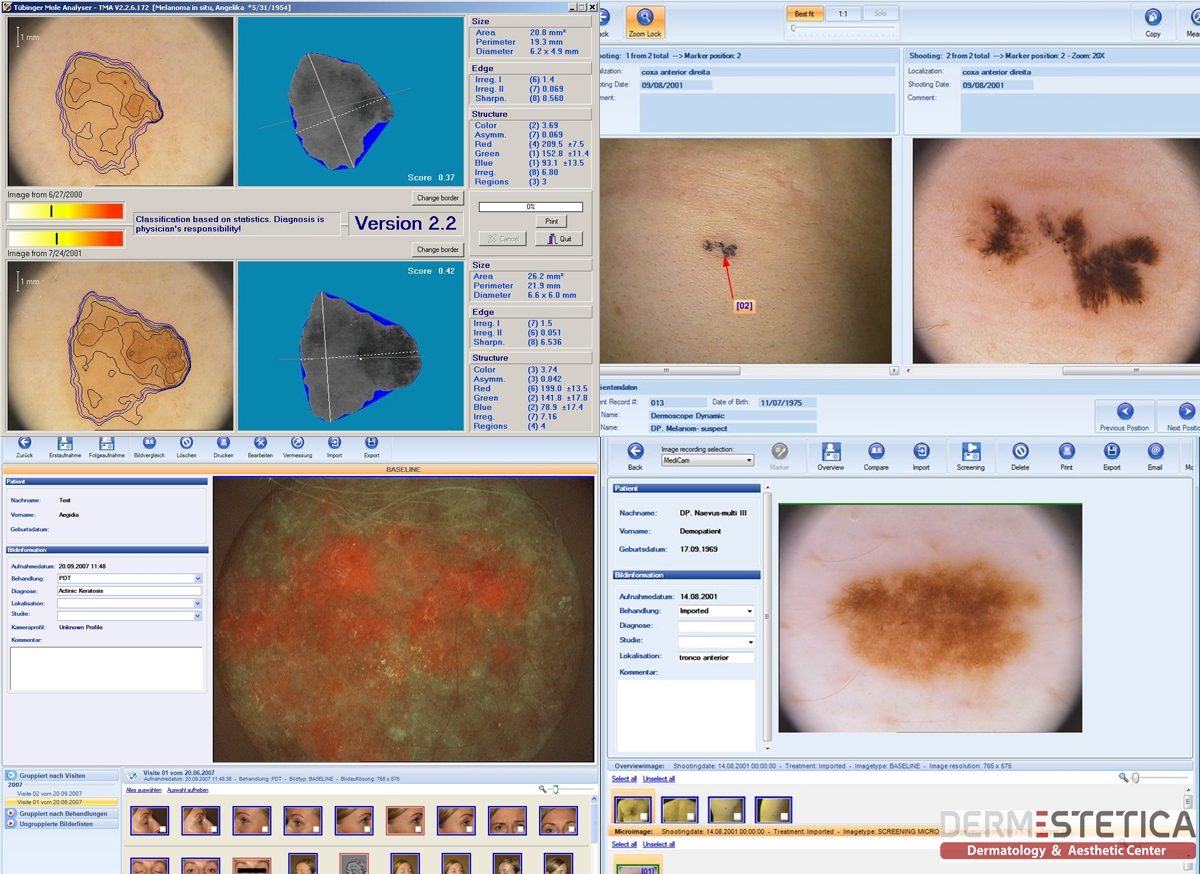1200x874 pixels.
Task: Open the MediCam image recording dropdown
Action: (x=707, y=460)
